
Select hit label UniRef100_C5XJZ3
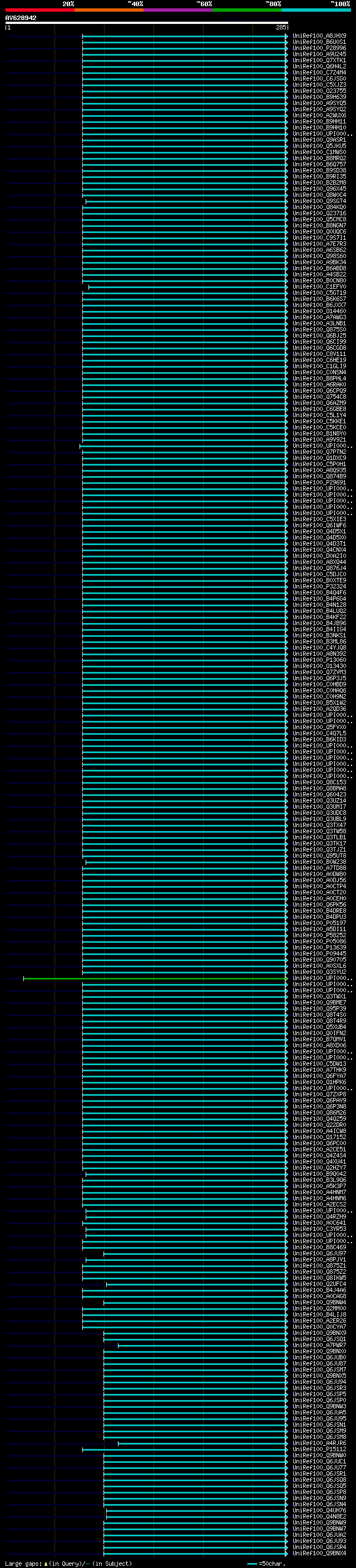tap(319, 85)
